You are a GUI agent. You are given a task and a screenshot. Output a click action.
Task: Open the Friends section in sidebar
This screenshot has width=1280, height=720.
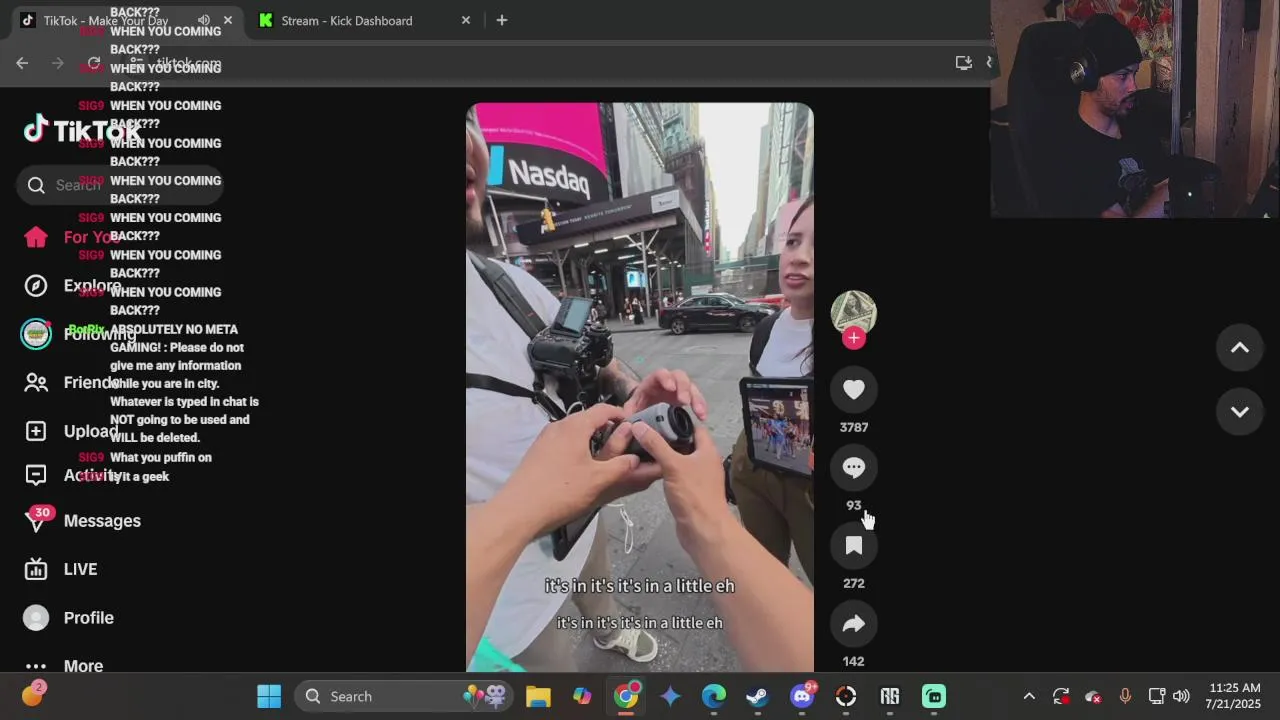click(x=72, y=382)
